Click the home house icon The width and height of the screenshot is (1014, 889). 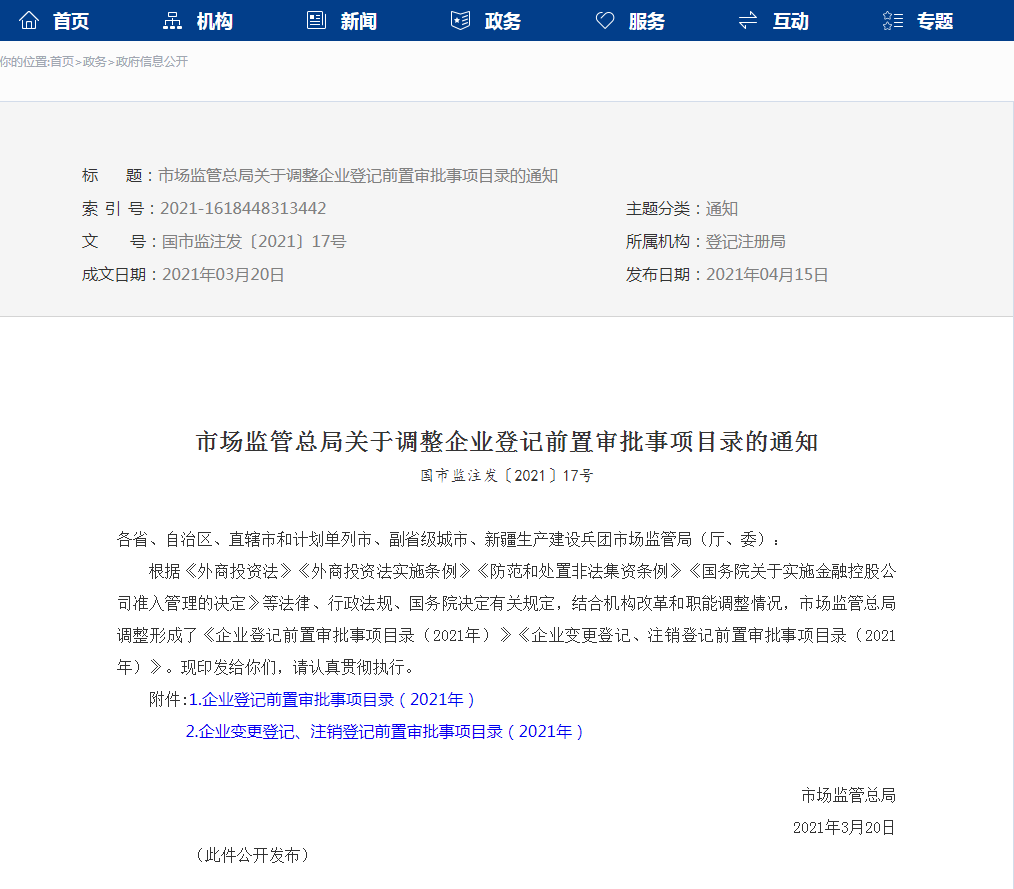[29, 21]
